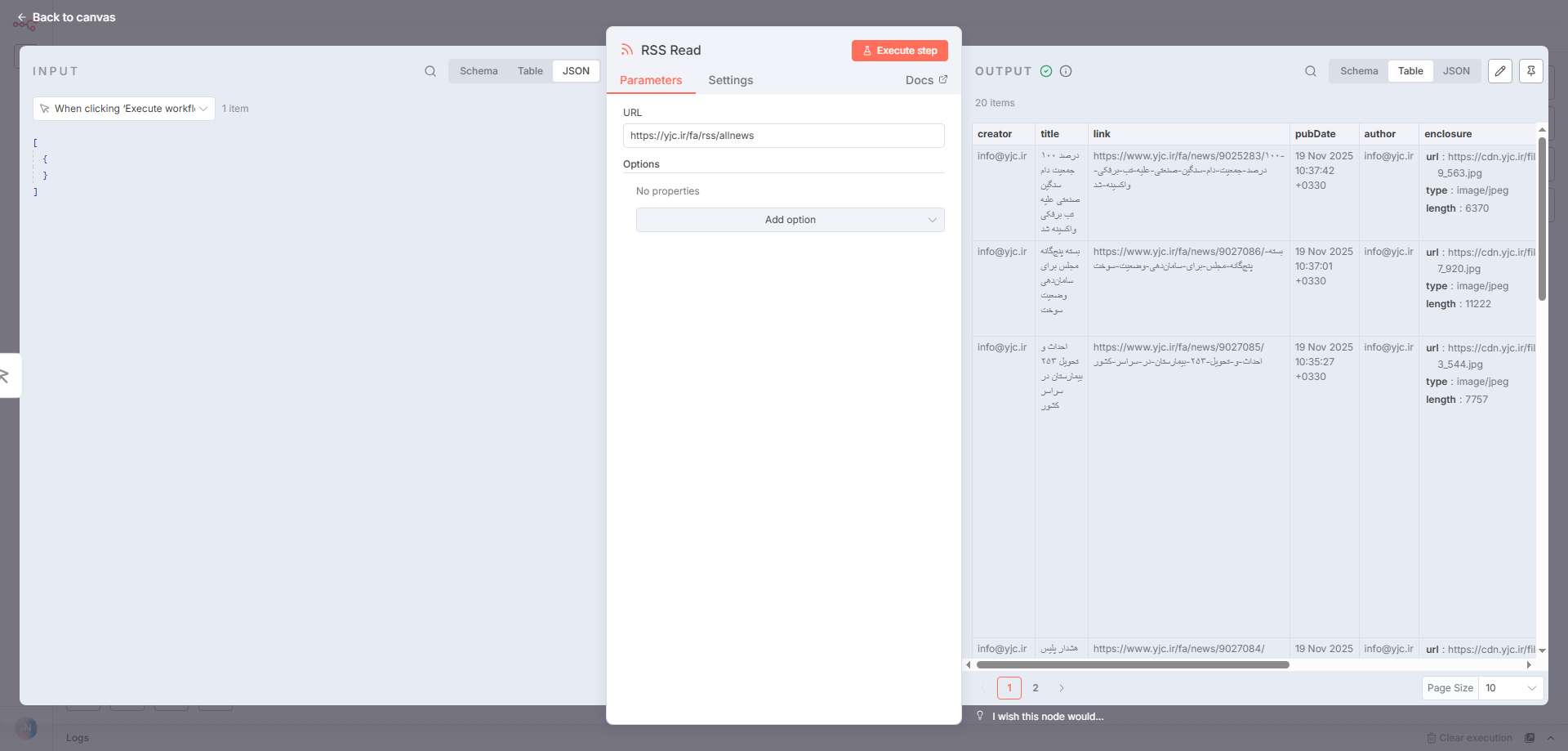
Task: Open the Page Size dropdown
Action: (x=1510, y=688)
